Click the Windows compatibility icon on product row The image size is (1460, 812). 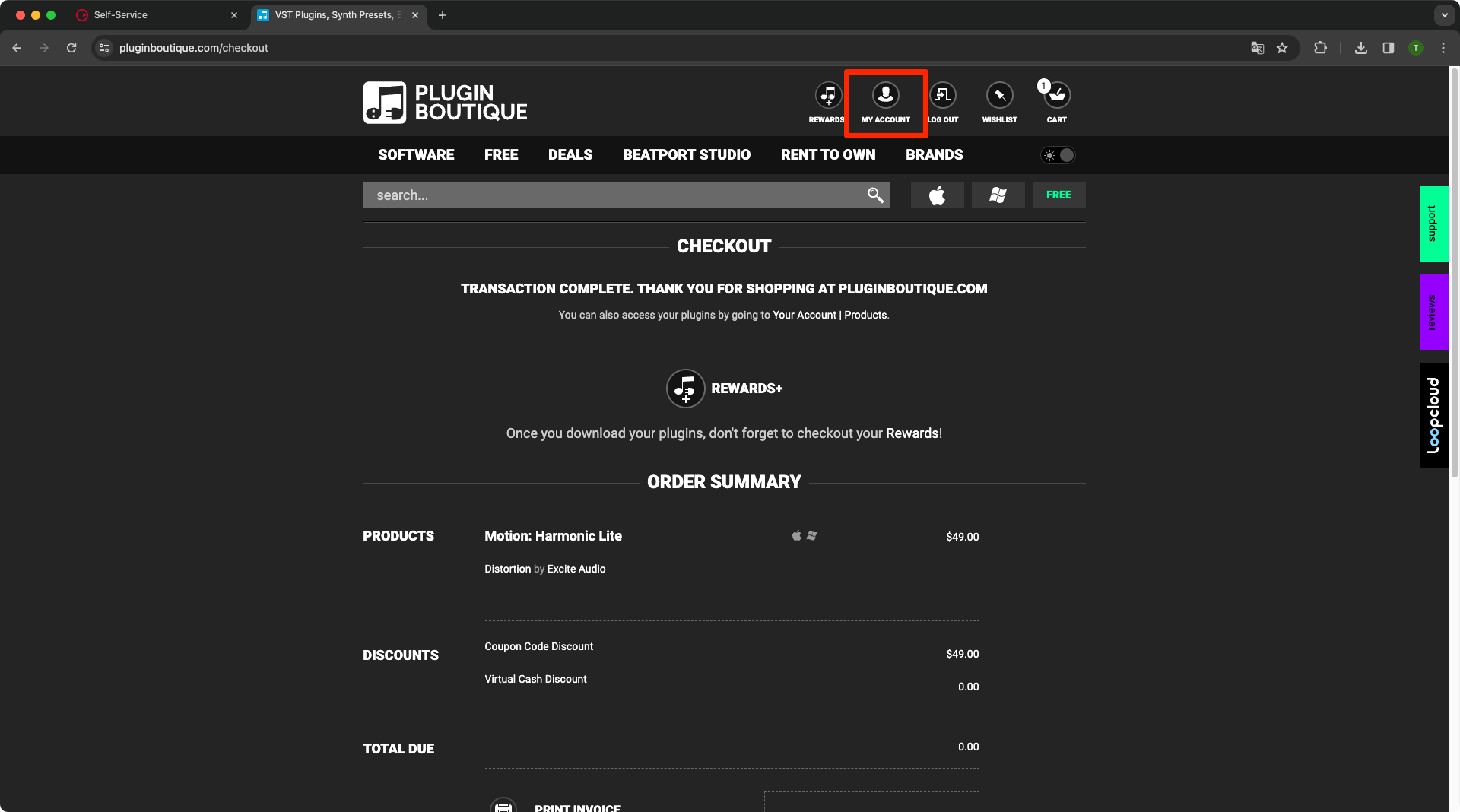click(x=811, y=536)
